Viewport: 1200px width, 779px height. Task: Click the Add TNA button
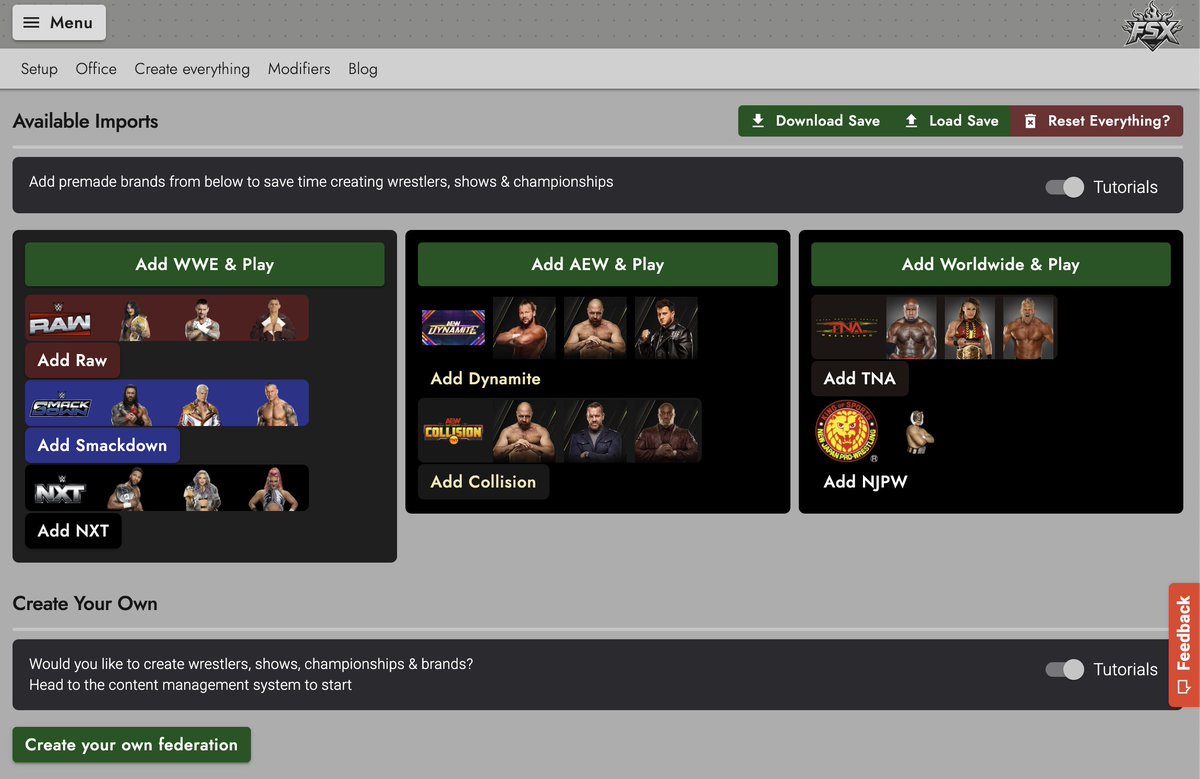point(860,379)
